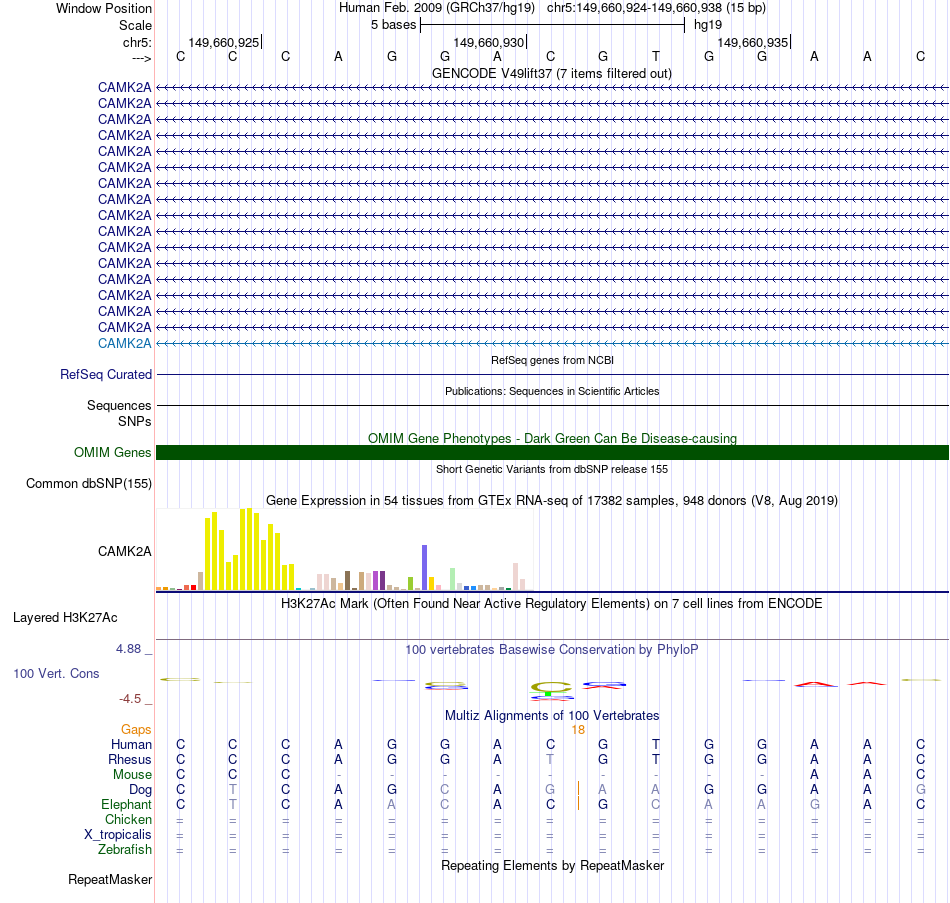Screen dimensions: 950x903
Task: Click the Dog alignment row label
Action: pos(140,790)
